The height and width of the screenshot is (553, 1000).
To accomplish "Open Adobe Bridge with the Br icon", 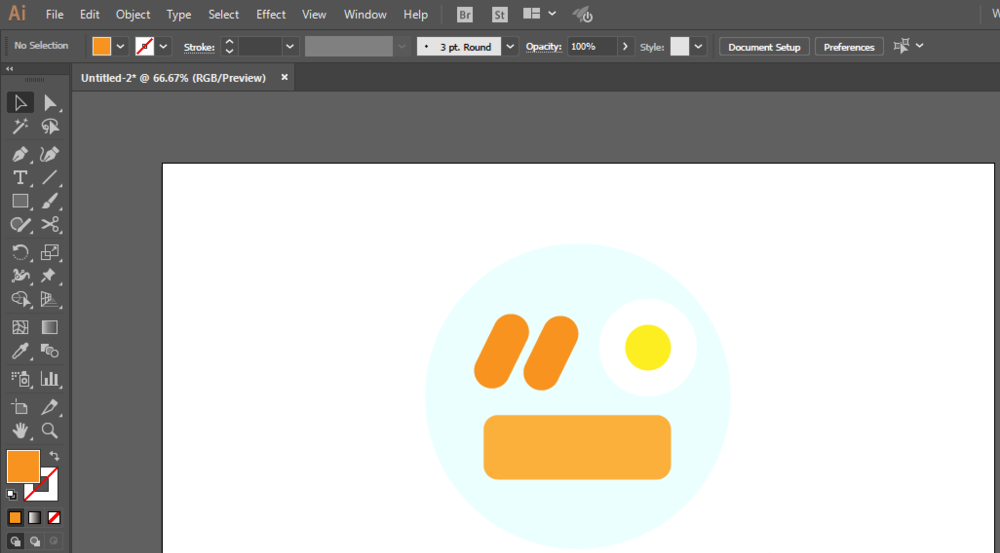I will [465, 15].
